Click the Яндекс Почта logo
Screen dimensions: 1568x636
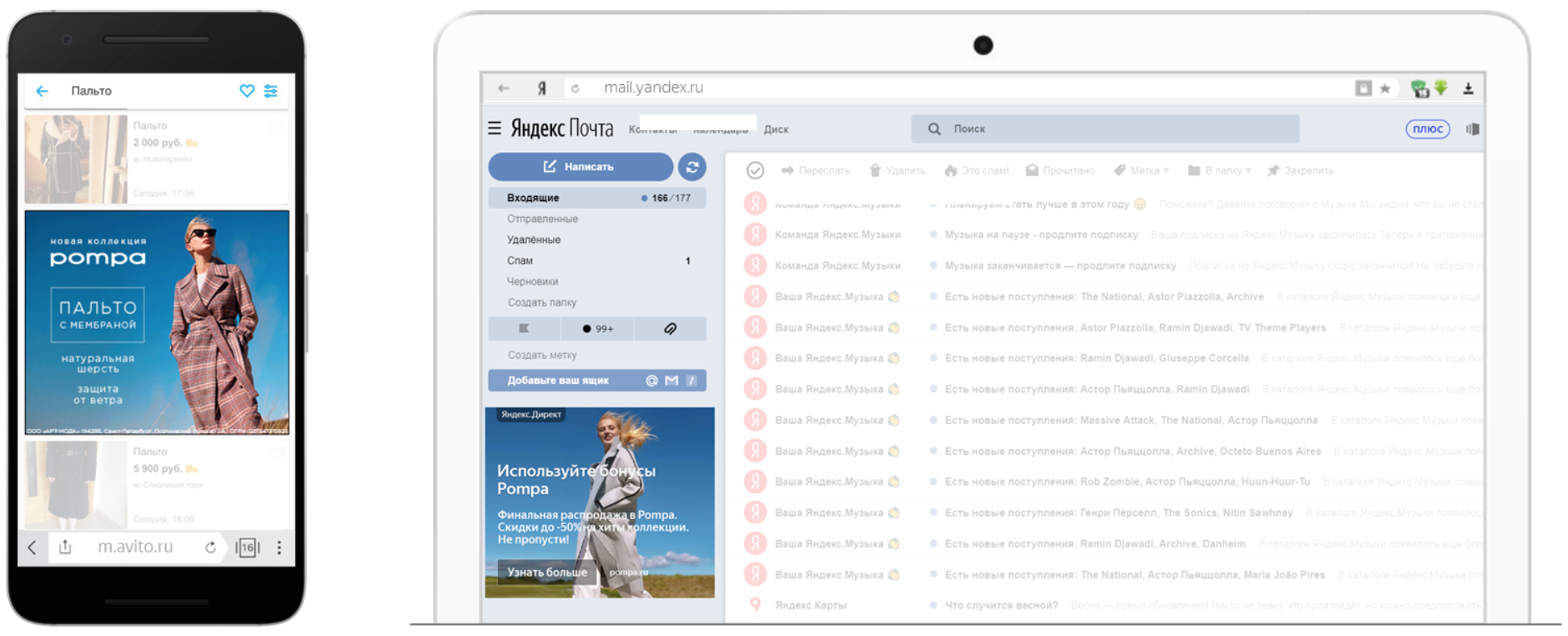[x=561, y=128]
